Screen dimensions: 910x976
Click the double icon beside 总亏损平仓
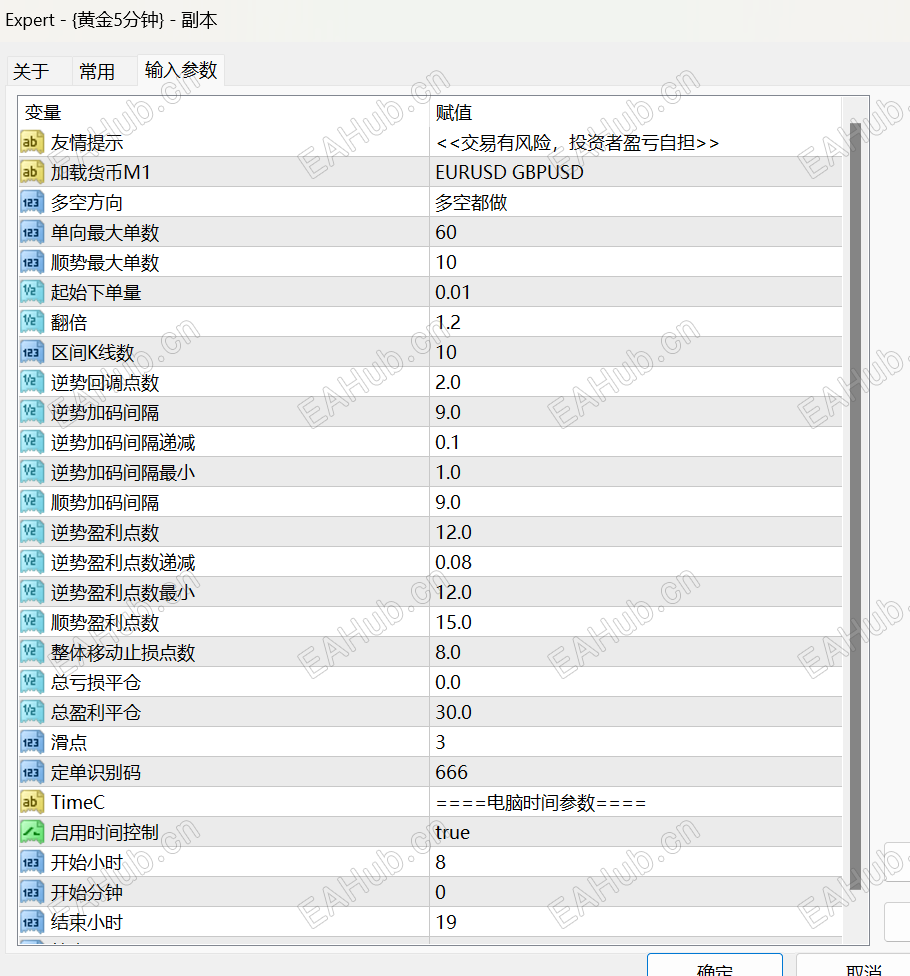pos(32,682)
